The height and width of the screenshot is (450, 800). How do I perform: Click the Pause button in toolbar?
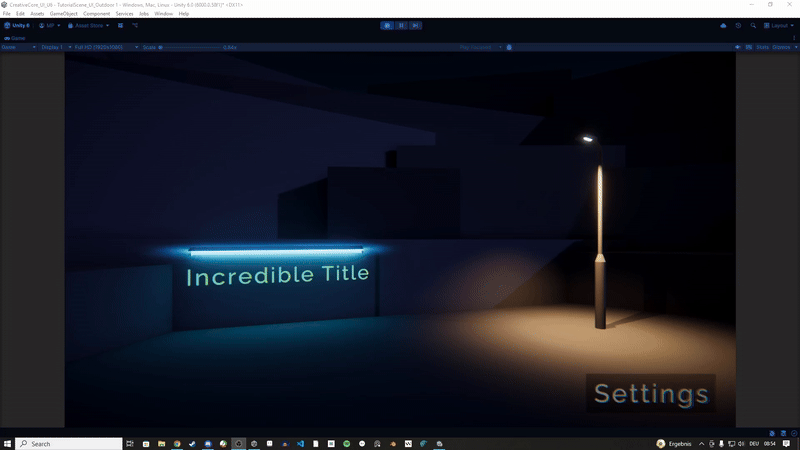click(400, 25)
